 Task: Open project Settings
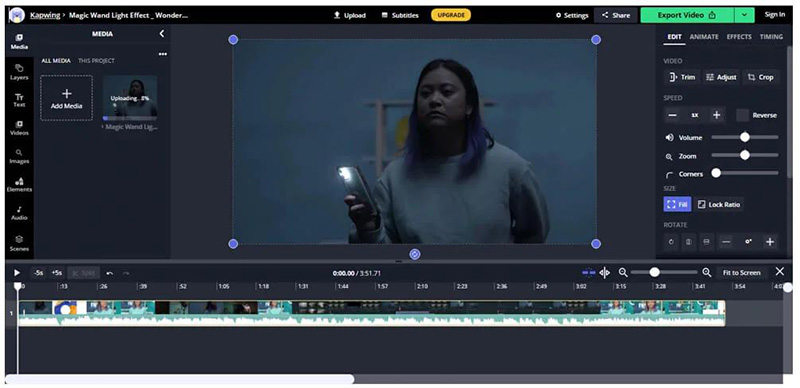(572, 15)
